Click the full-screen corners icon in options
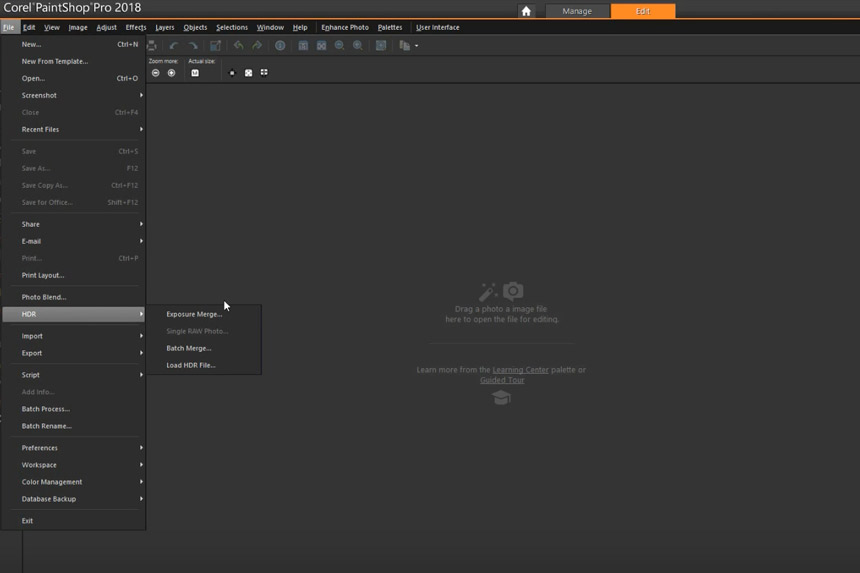The width and height of the screenshot is (860, 573). coord(264,72)
